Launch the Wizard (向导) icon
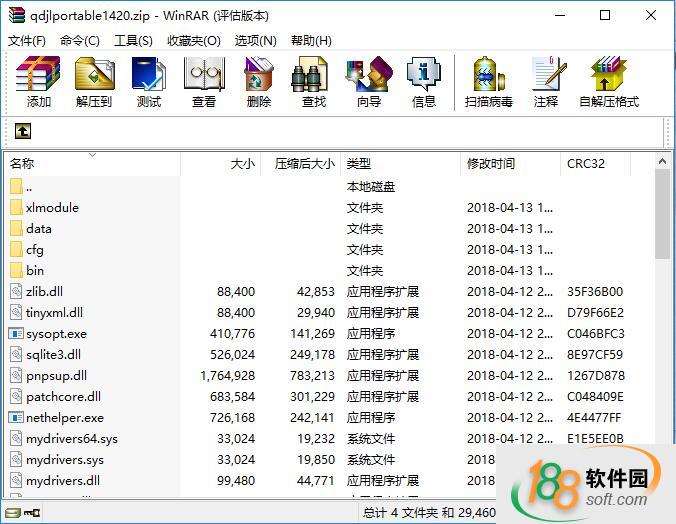This screenshot has height=524, width=676. pyautogui.click(x=369, y=81)
